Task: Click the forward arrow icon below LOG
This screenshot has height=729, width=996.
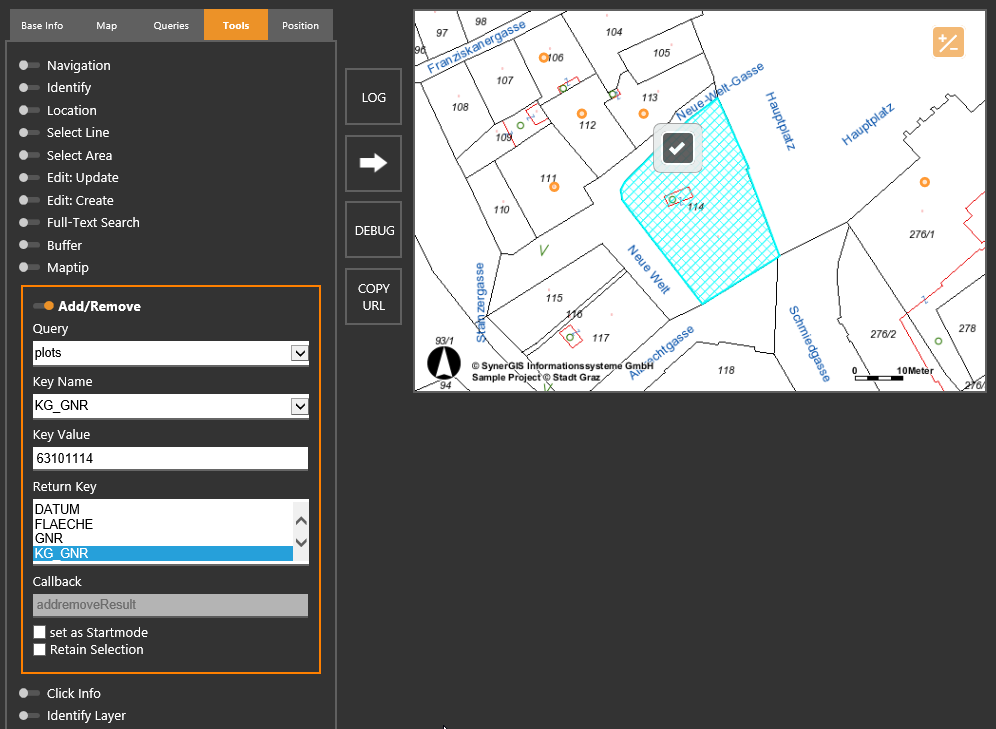Action: [x=372, y=162]
